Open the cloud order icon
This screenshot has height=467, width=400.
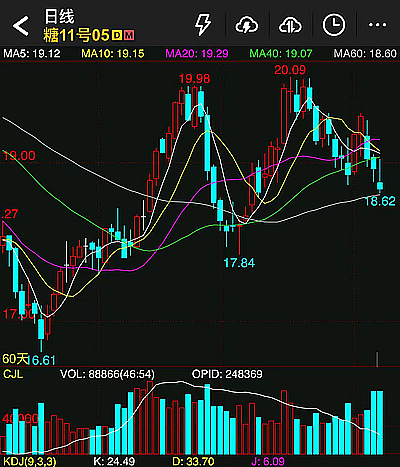click(x=290, y=25)
